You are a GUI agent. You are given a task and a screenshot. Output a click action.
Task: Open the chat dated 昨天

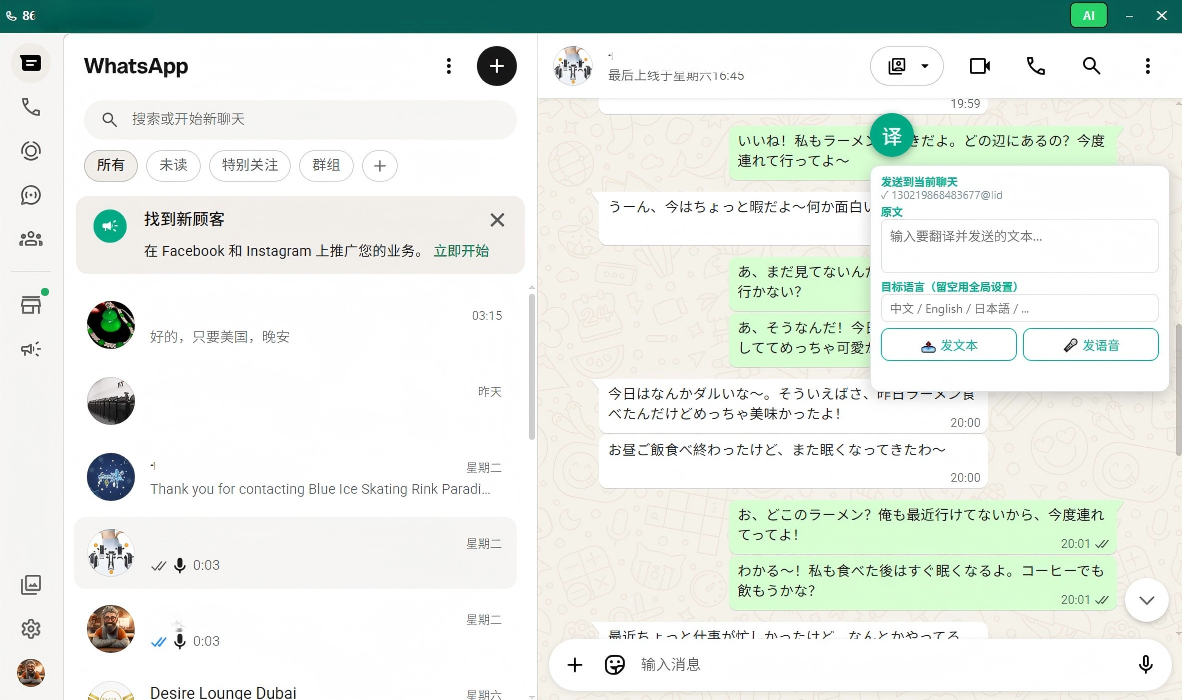point(296,402)
